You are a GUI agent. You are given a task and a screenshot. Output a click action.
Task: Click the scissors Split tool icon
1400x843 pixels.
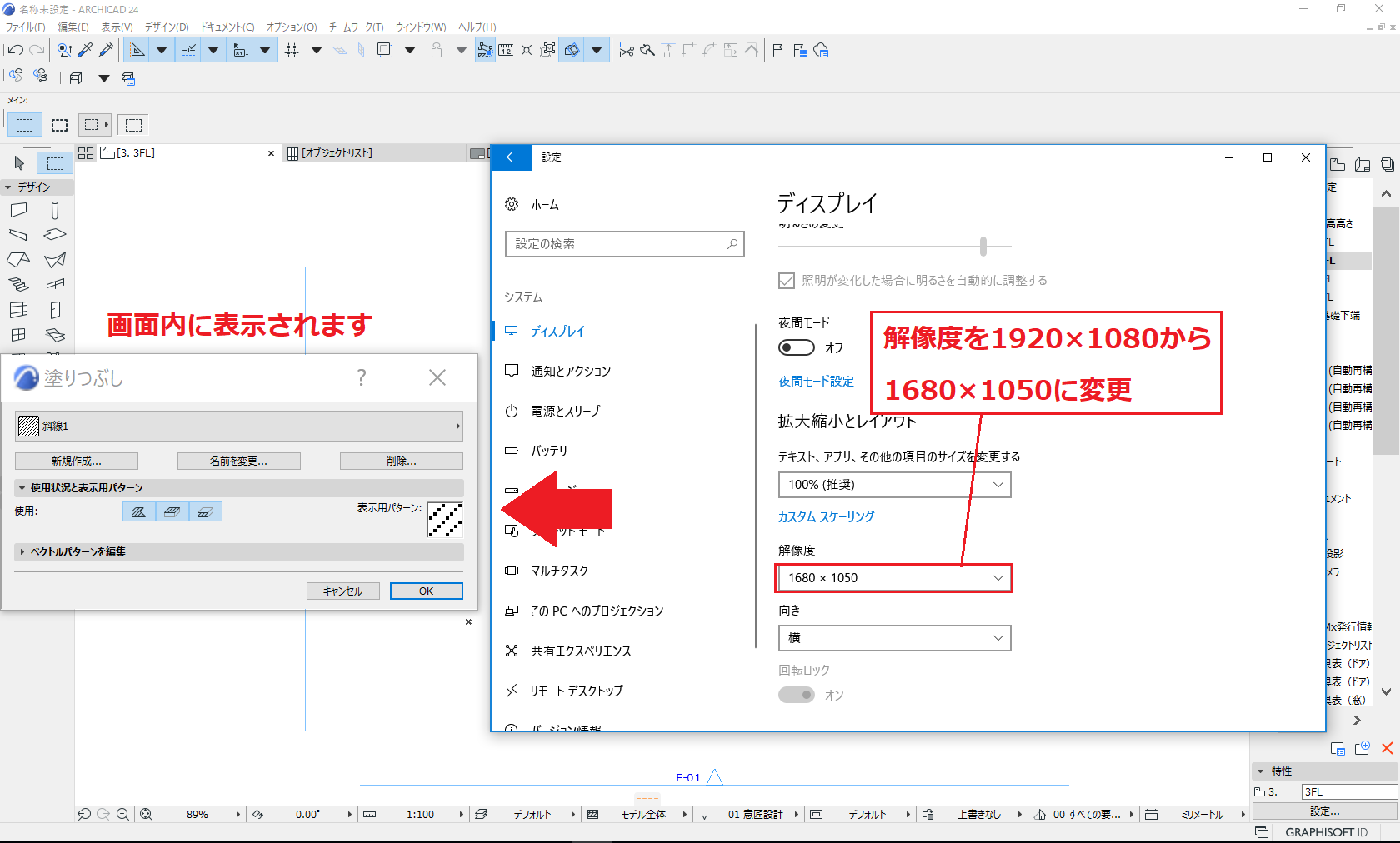click(x=627, y=51)
